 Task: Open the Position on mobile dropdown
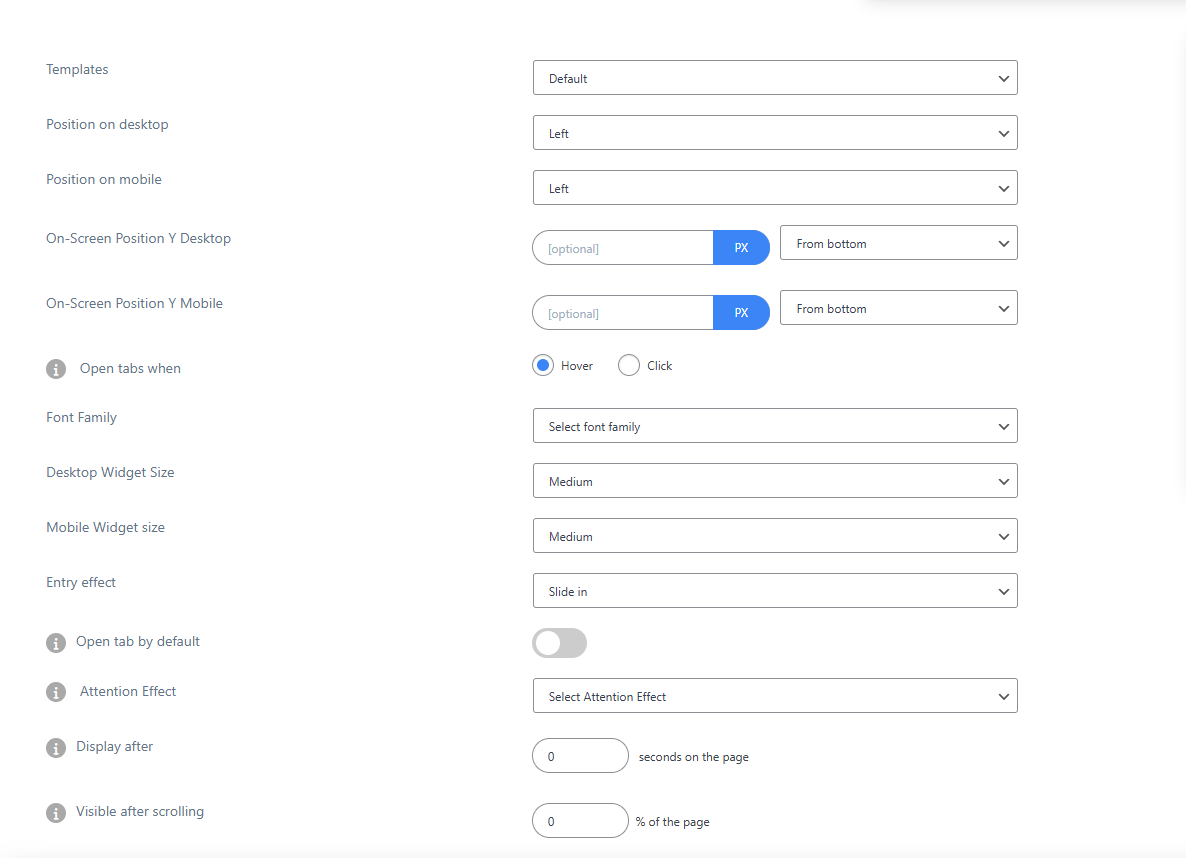[775, 188]
